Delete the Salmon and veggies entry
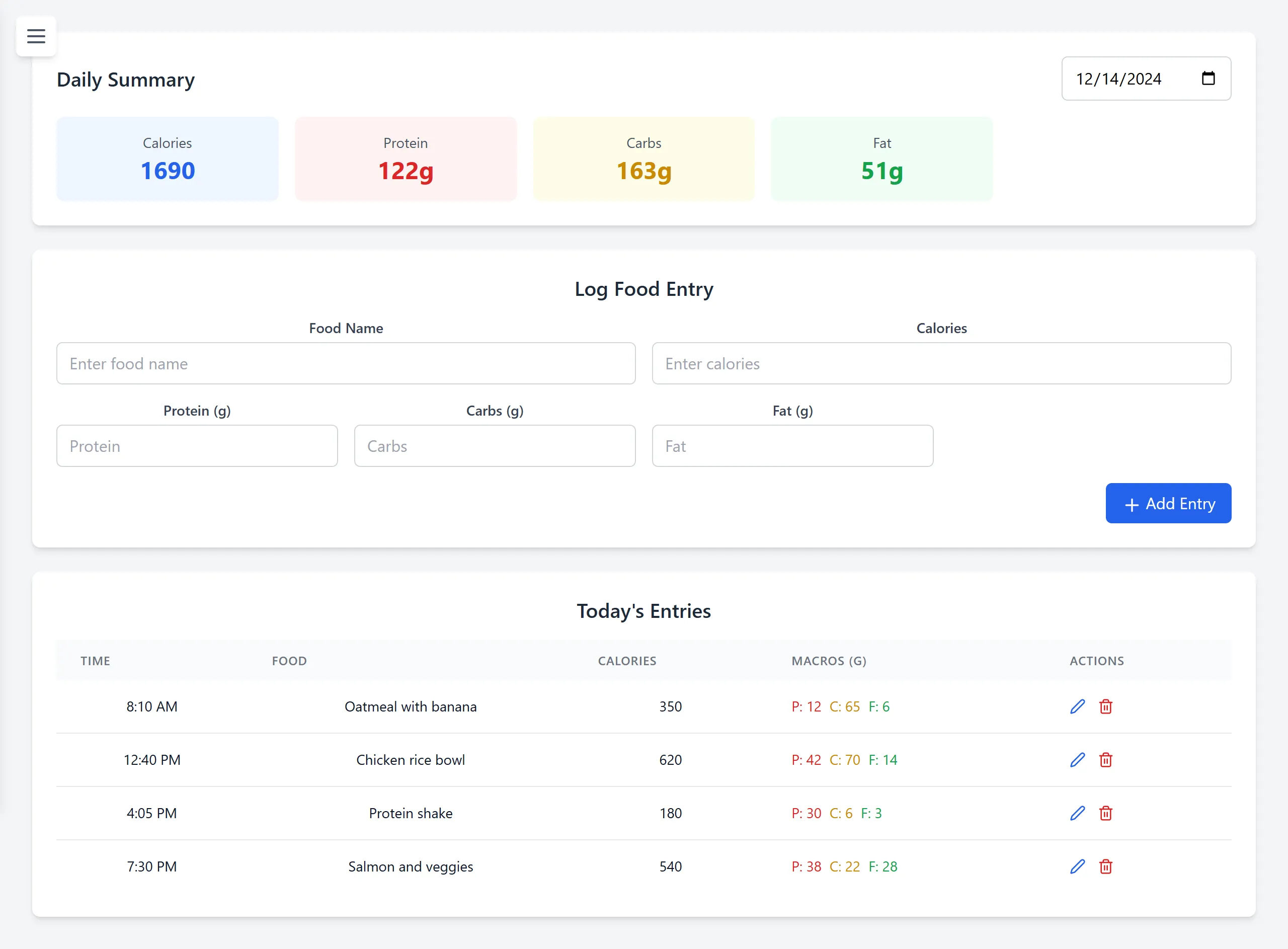Image resolution: width=1288 pixels, height=949 pixels. 1105,866
